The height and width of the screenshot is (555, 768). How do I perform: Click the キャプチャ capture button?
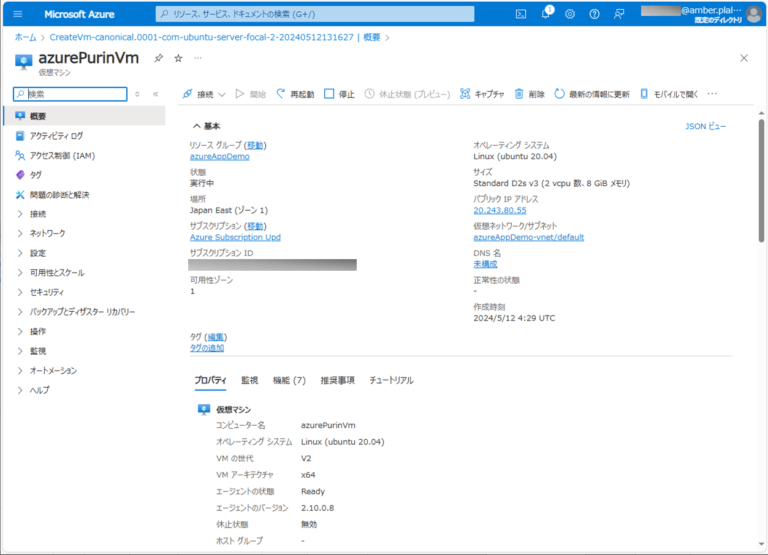[482, 94]
